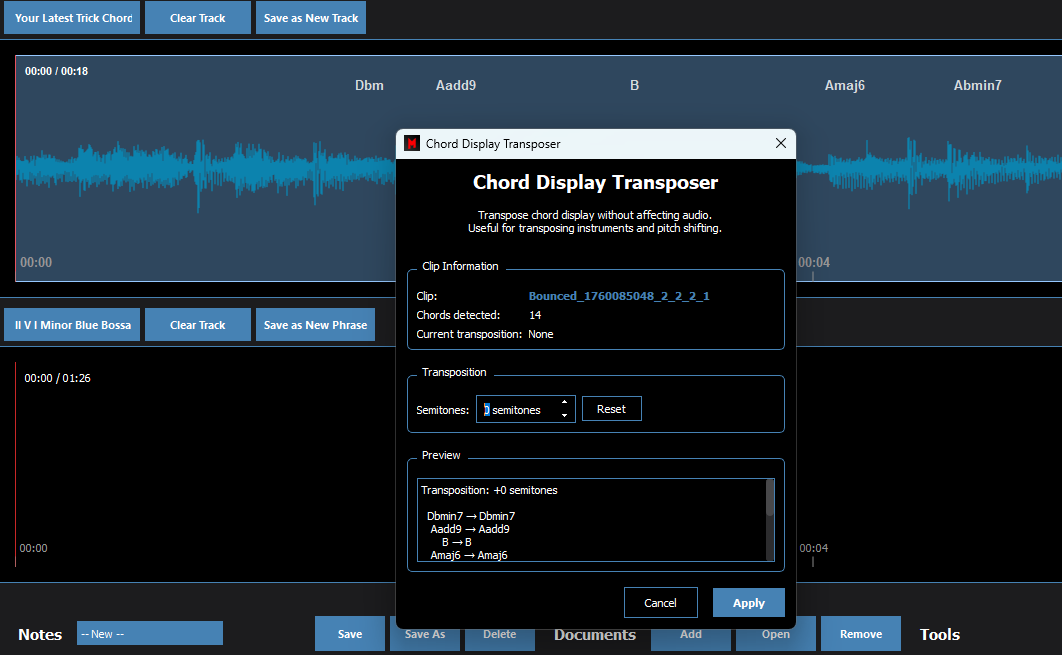Clear the top track
Screen dimensions: 1062x655
tap(197, 18)
